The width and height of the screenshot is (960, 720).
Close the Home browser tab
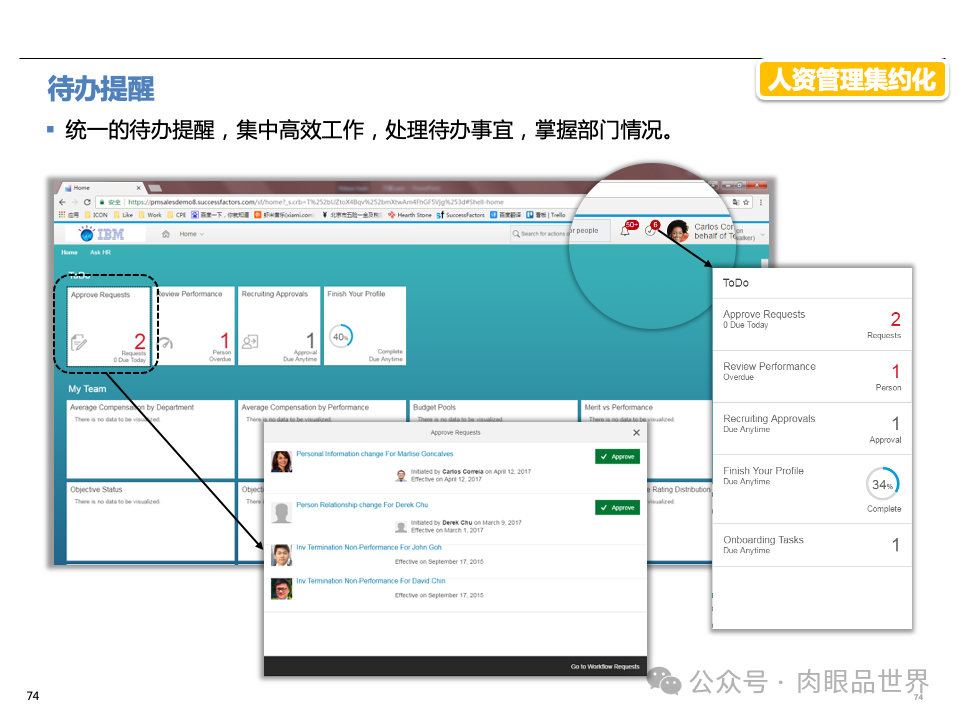pos(138,188)
